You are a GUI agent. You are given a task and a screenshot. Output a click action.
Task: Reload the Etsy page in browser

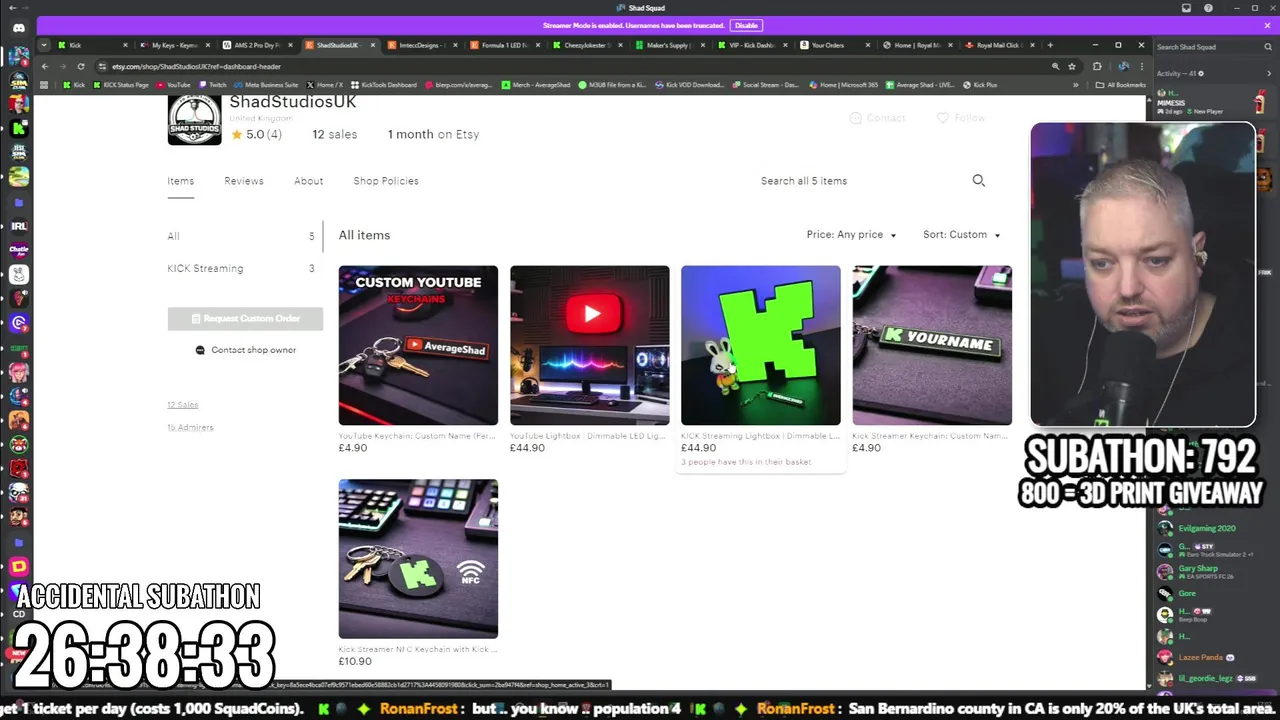81,66
